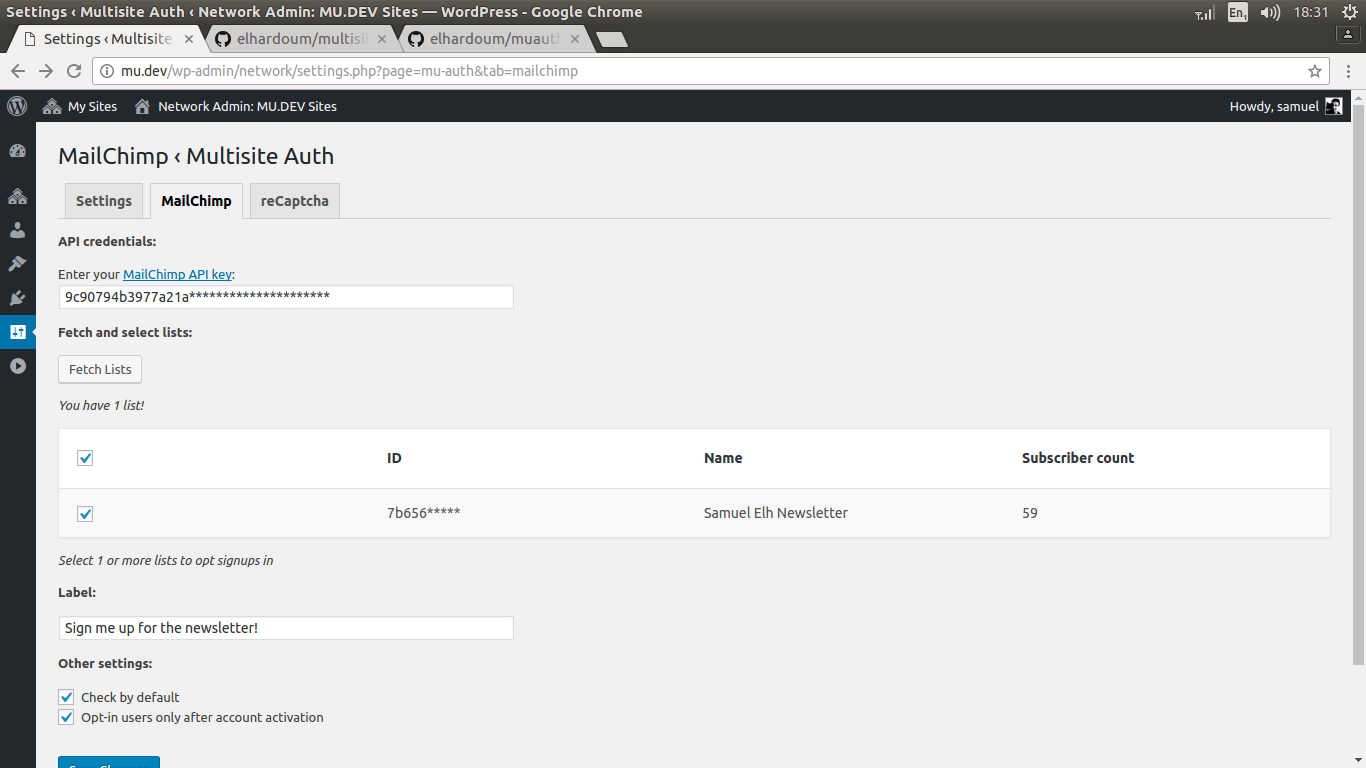Open the Plugins sidebar icon
Viewport: 1366px width, 768px height.
pos(17,298)
